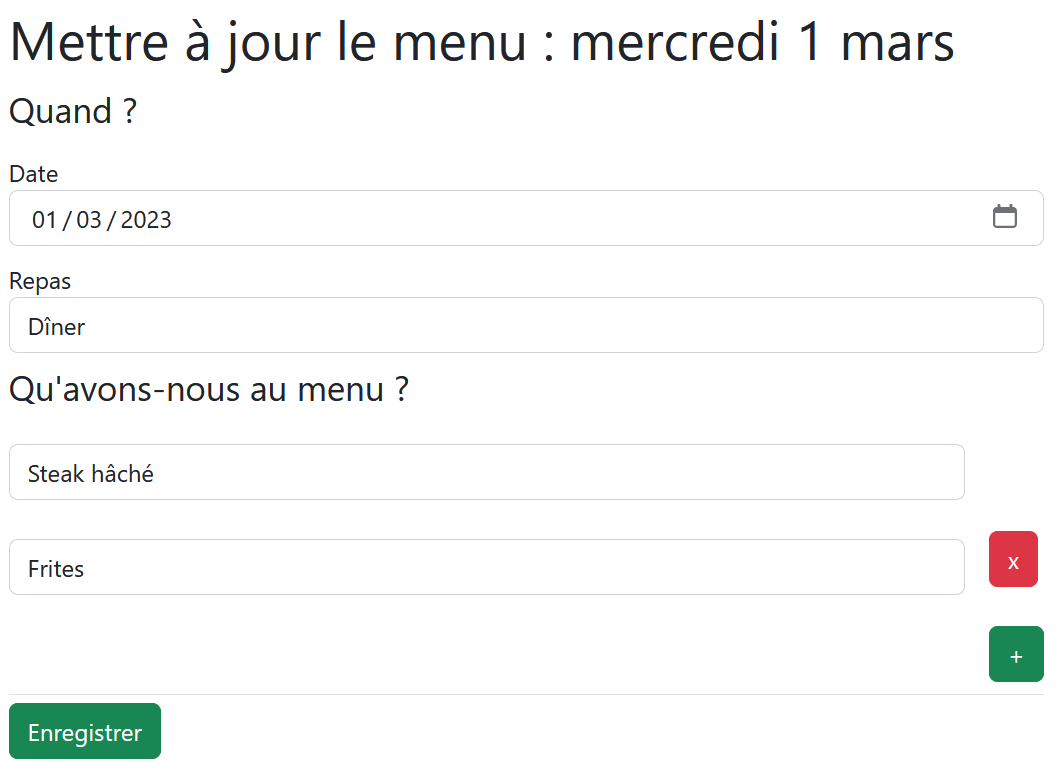Click the "Repas" field label

point(40,281)
